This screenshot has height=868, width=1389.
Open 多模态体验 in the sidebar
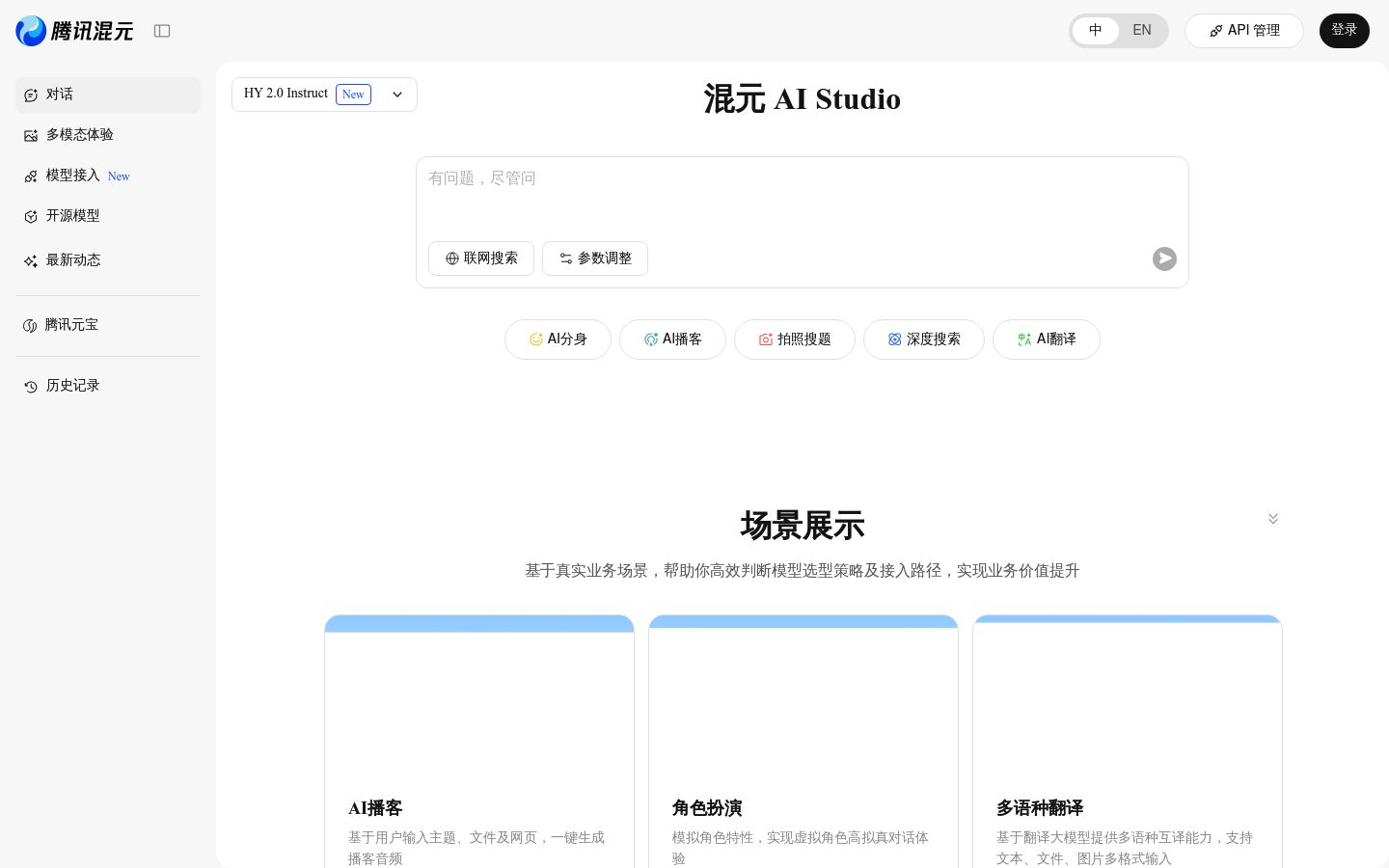(108, 135)
